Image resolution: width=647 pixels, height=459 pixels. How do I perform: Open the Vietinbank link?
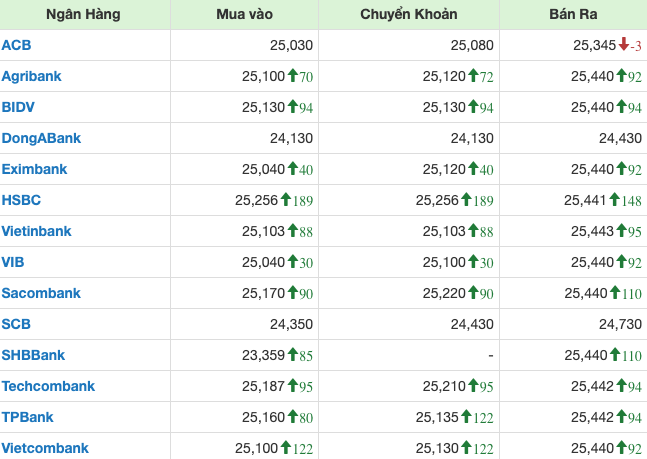[37, 231]
